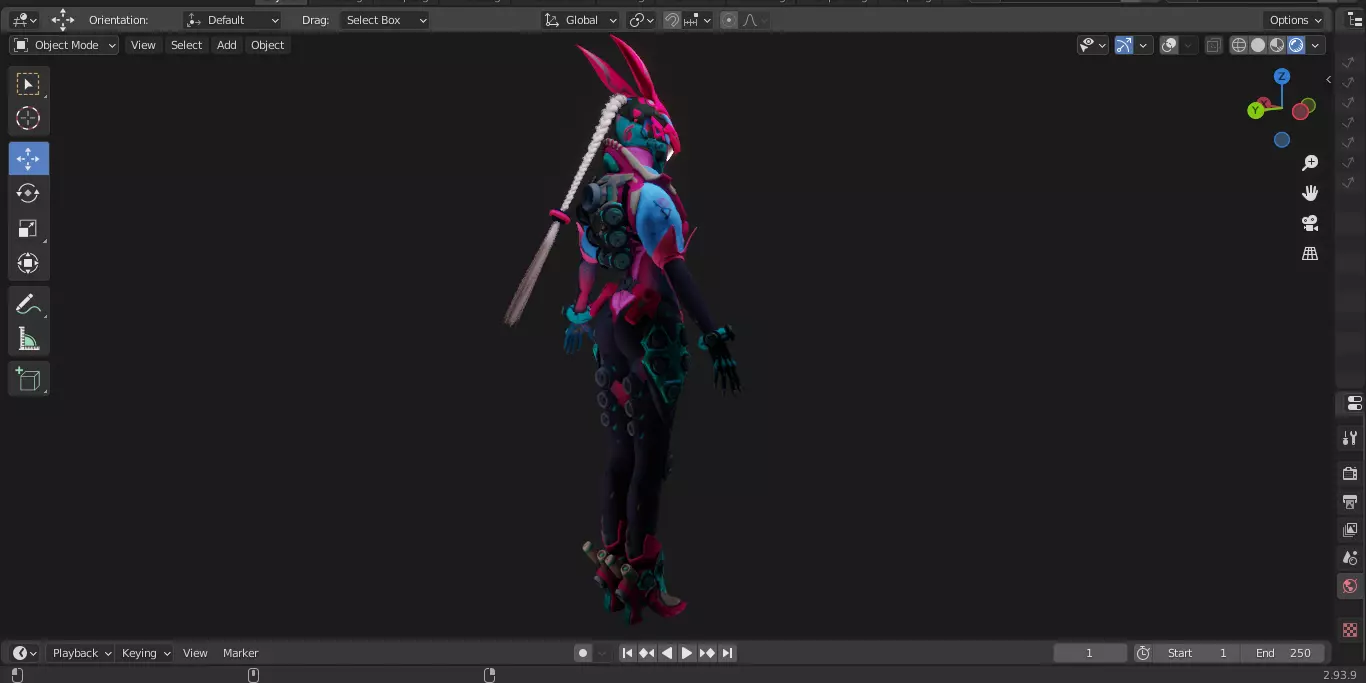
Task: Open the Orientation Default dropdown
Action: pos(233,20)
